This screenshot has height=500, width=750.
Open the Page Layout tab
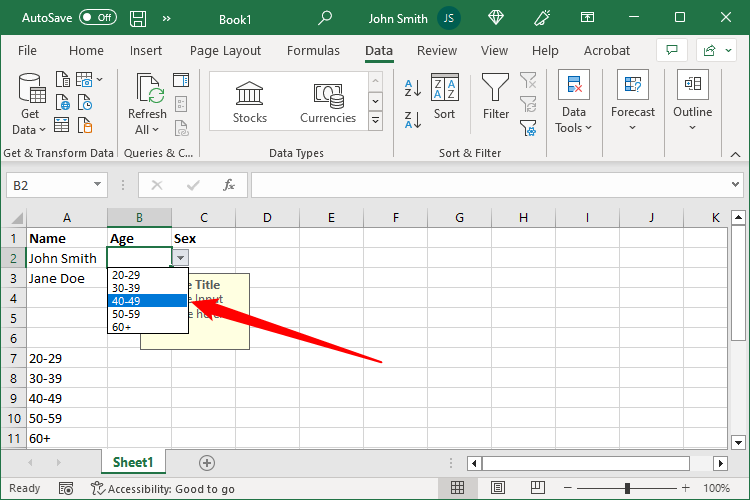click(225, 51)
